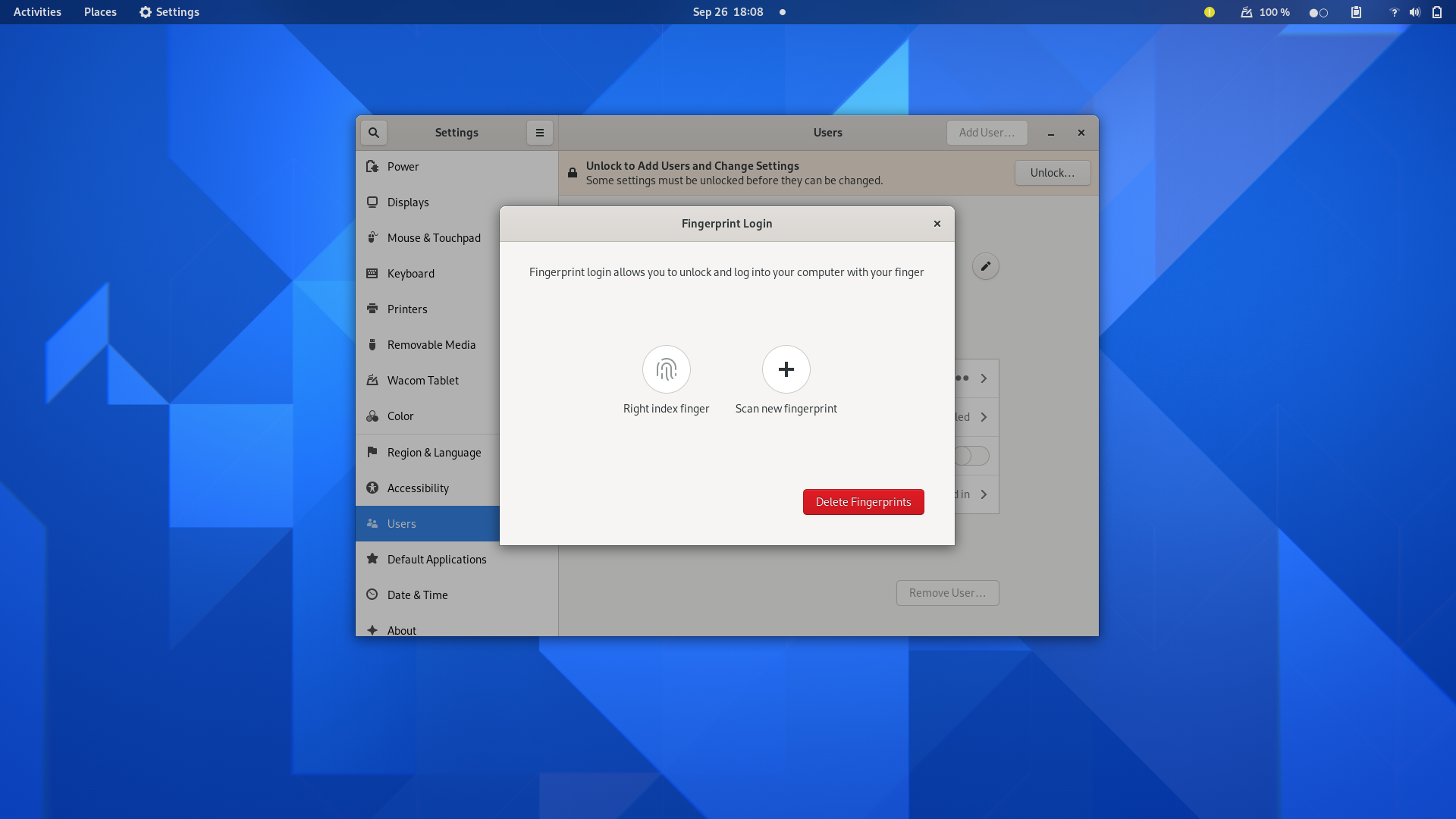Screen dimensions: 1456x819
Task: Click the Wacom Tablet icon
Action: coord(372,380)
